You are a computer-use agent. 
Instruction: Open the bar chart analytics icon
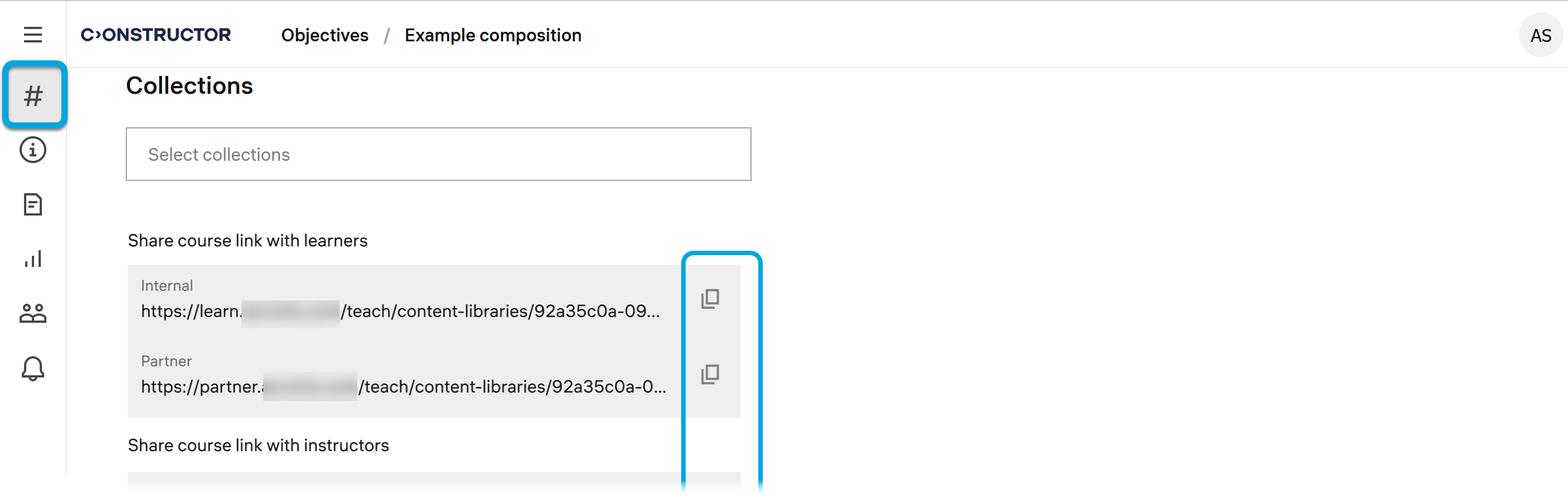tap(33, 259)
